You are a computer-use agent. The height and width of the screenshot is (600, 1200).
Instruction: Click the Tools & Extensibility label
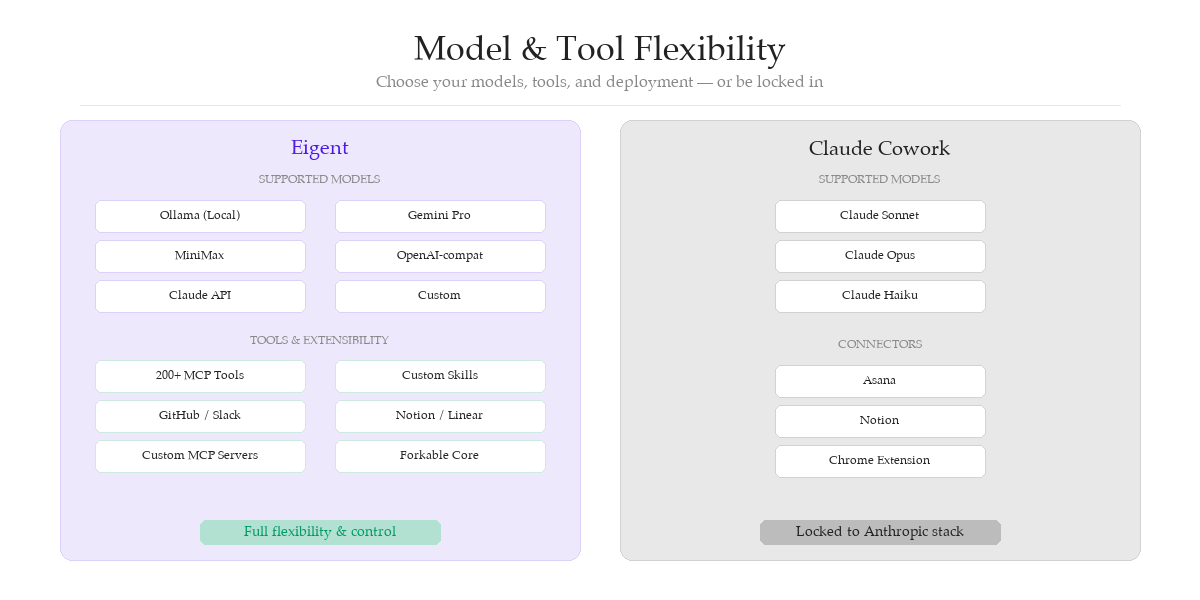320,341
